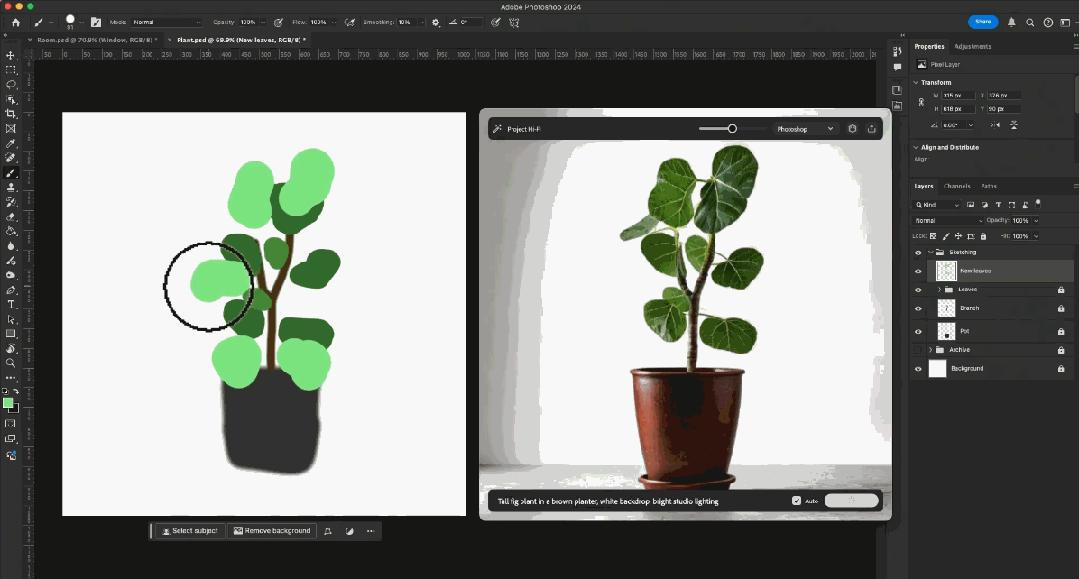The image size is (1079, 579).
Task: Select the Clone Stamp tool
Action: point(10,187)
